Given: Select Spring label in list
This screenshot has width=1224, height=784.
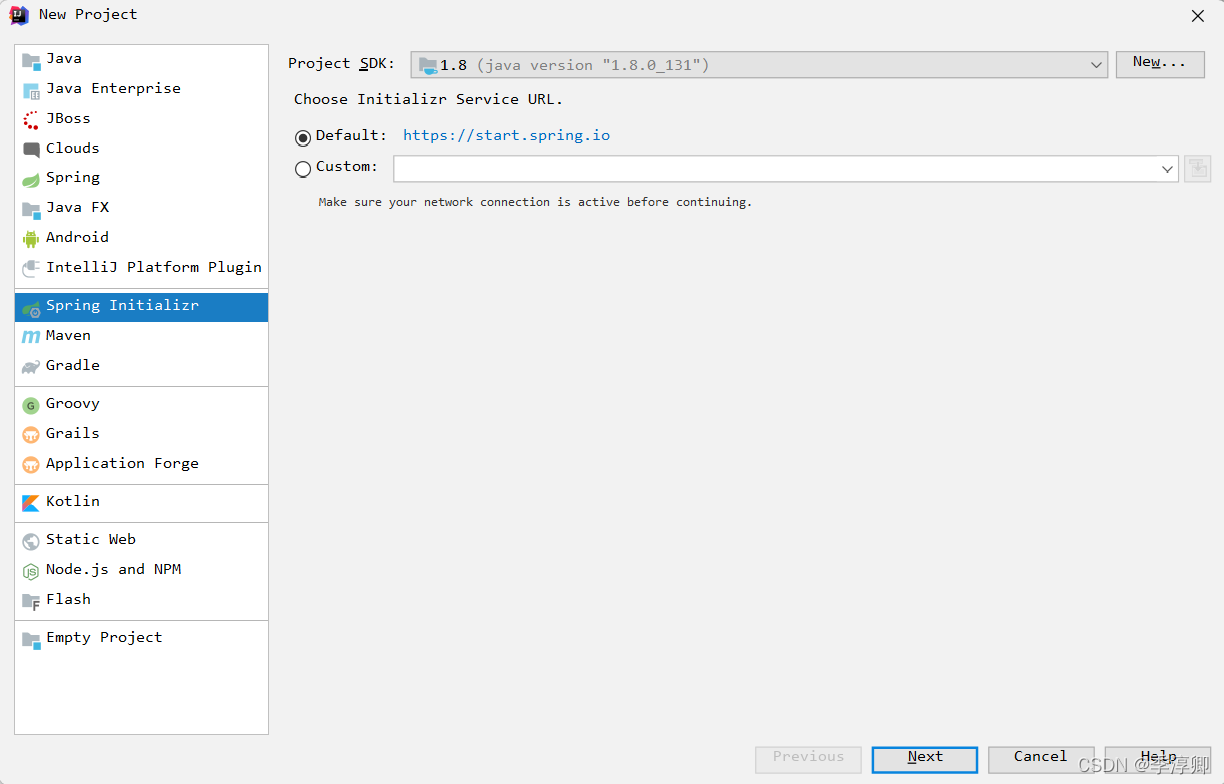Looking at the screenshot, I should (73, 178).
